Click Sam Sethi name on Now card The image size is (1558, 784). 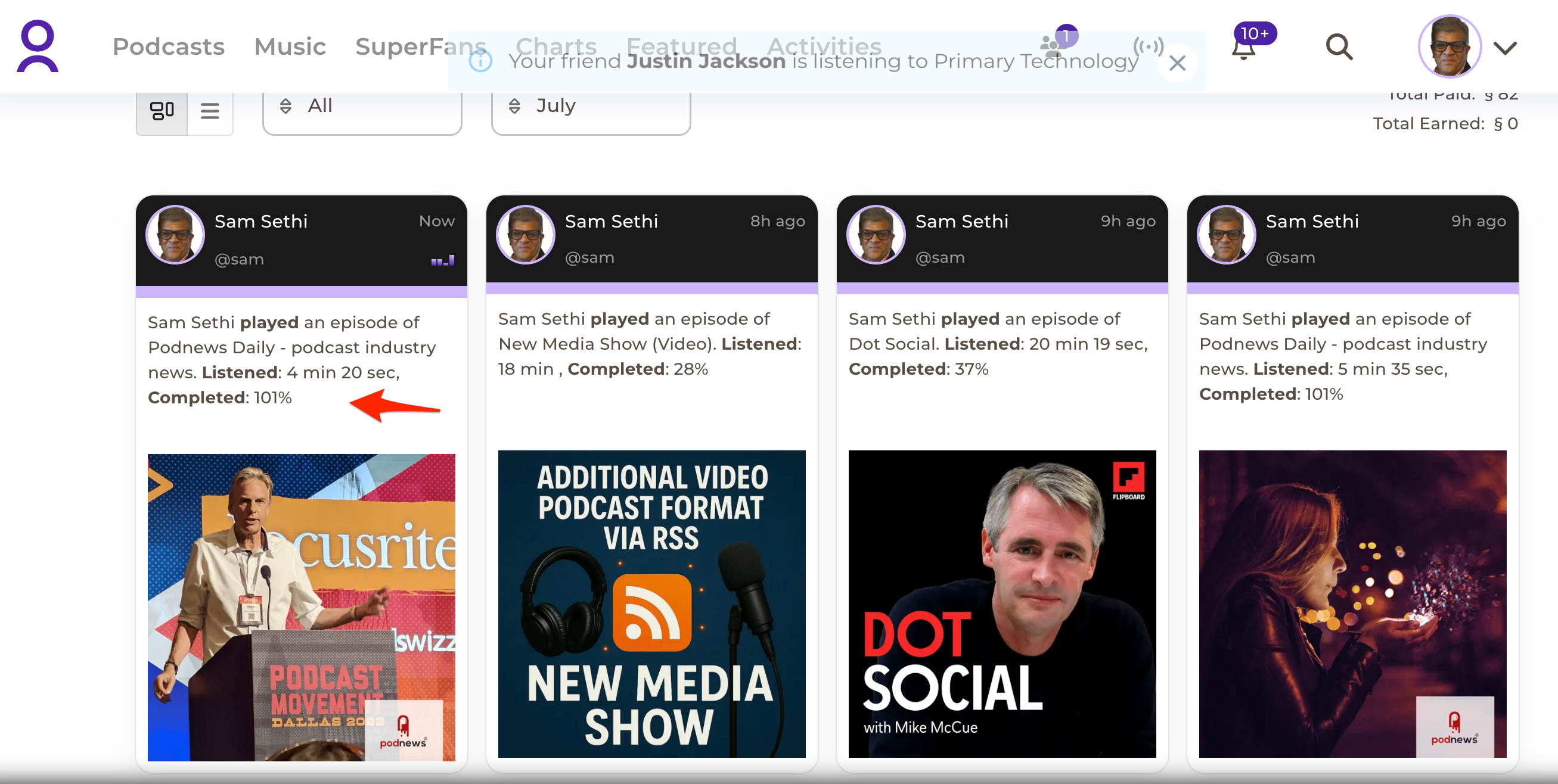tap(260, 221)
